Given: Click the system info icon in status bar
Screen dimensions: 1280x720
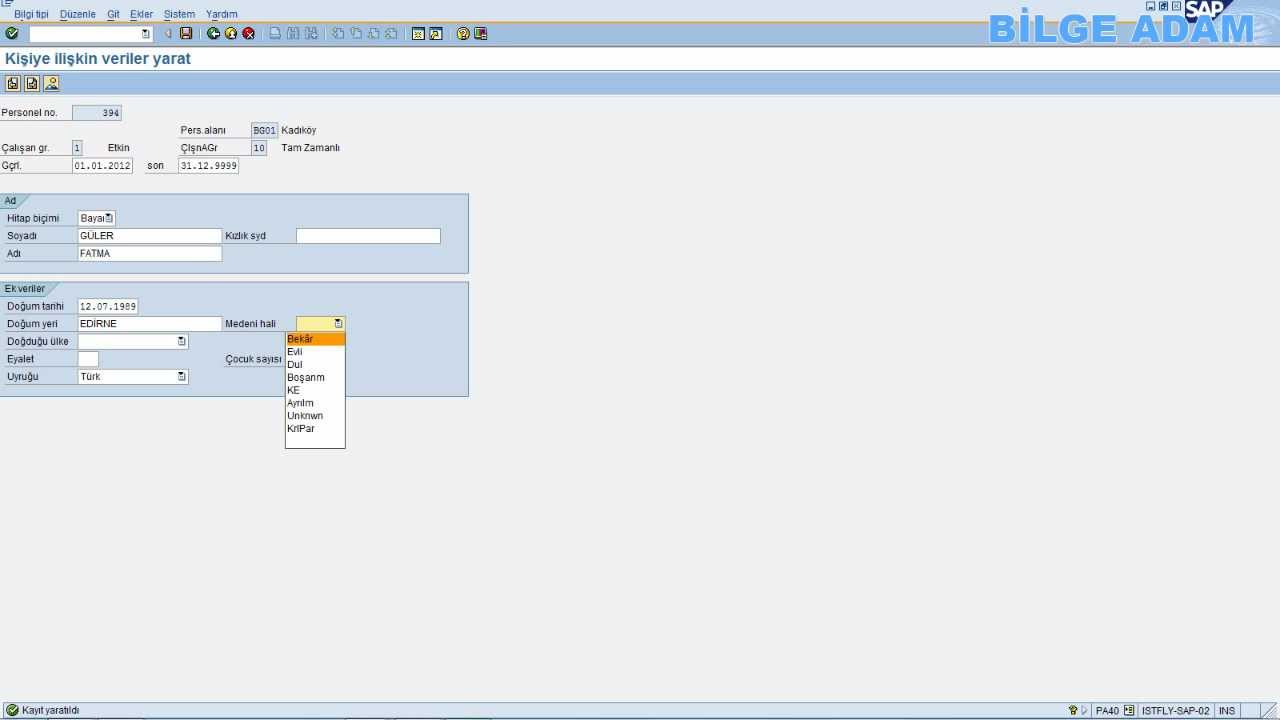Looking at the screenshot, I should [1073, 711].
